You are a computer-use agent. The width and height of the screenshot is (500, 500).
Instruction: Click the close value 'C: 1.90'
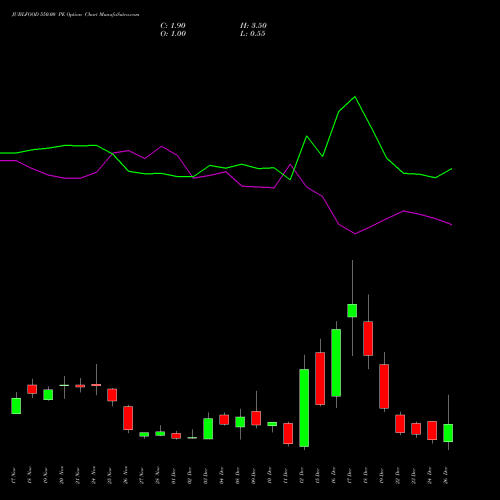pos(173,26)
